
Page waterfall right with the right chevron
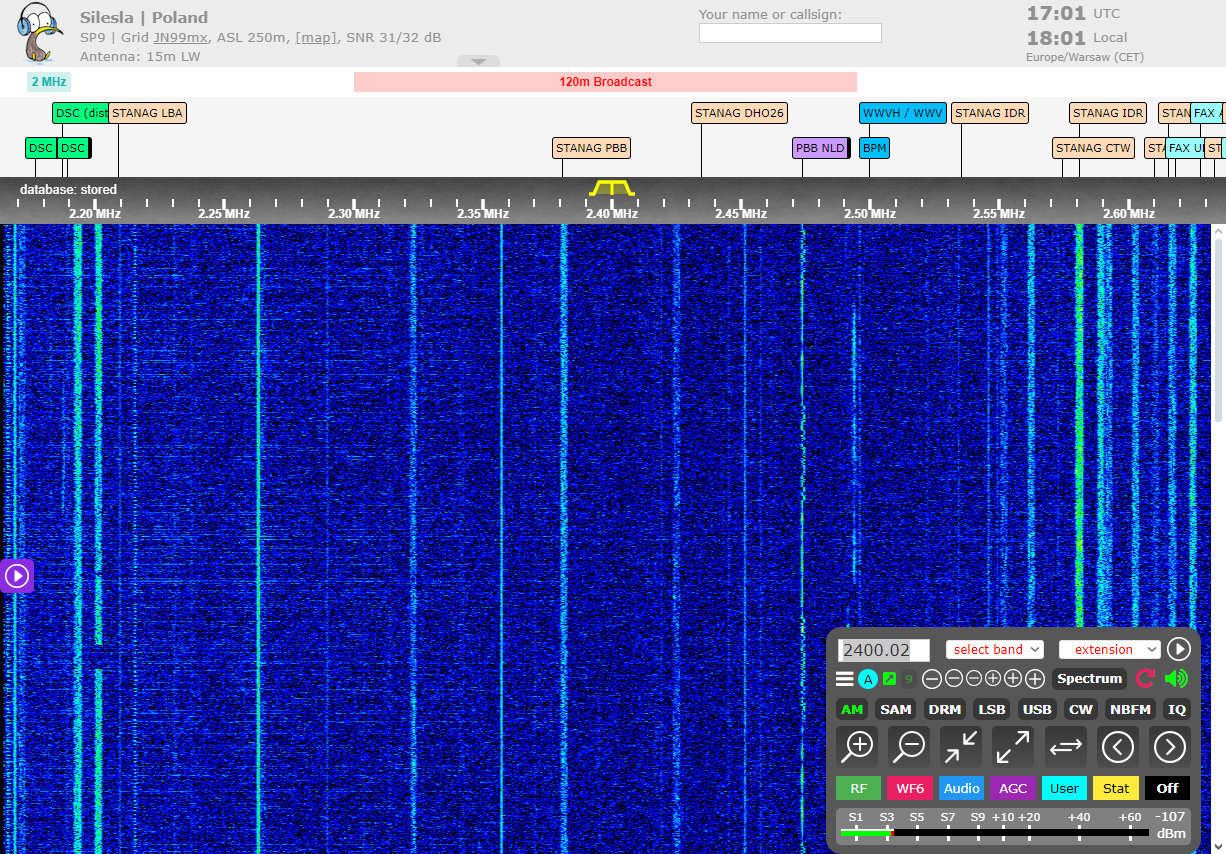(1170, 746)
